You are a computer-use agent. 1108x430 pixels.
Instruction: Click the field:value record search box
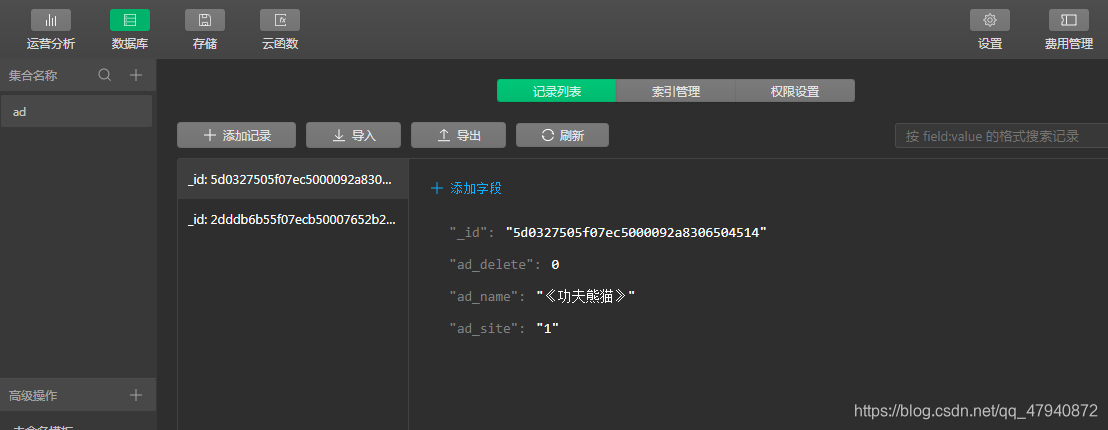1000,136
